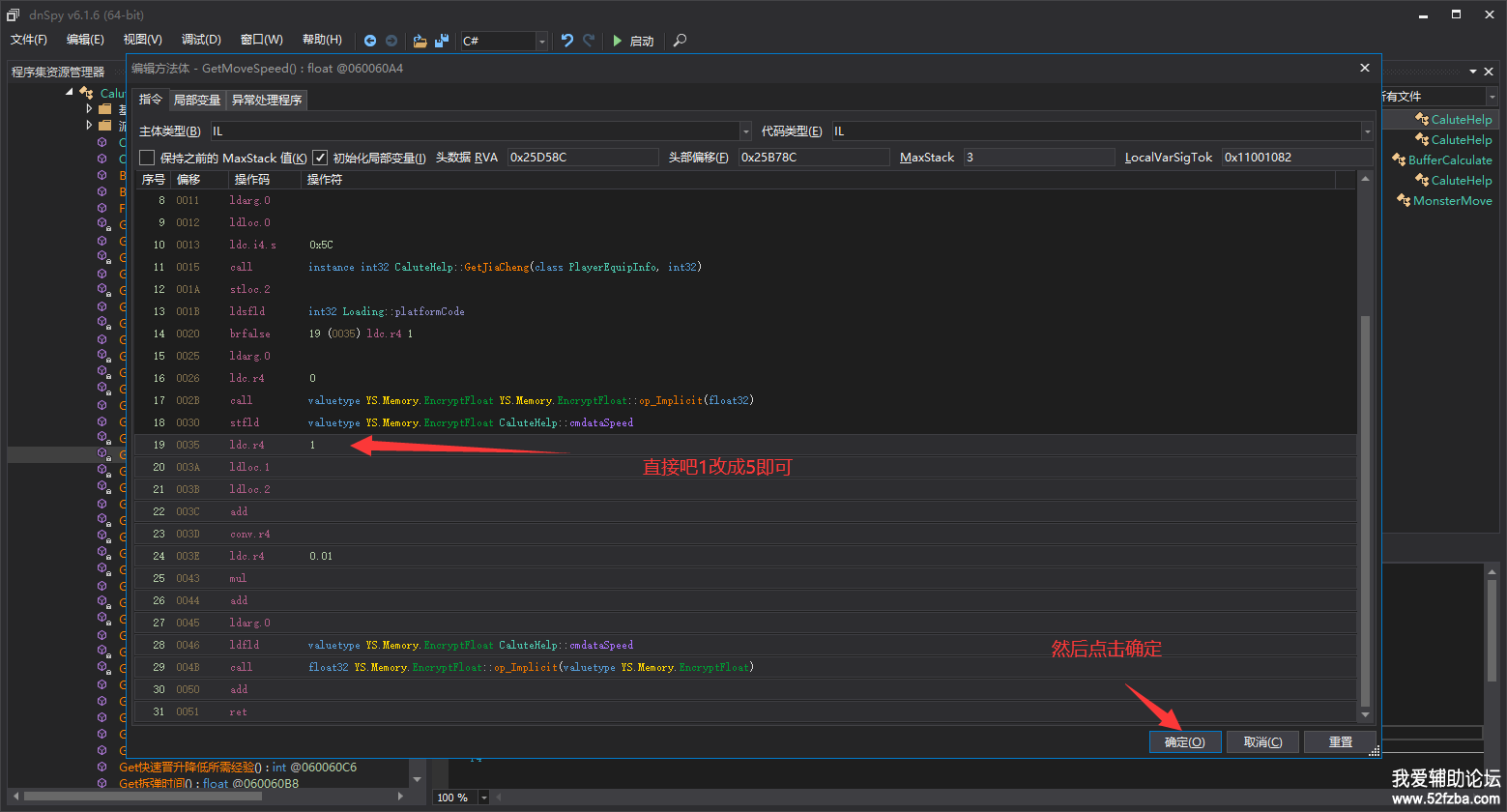
Task: Click the 操作符 column header
Action: point(325,180)
